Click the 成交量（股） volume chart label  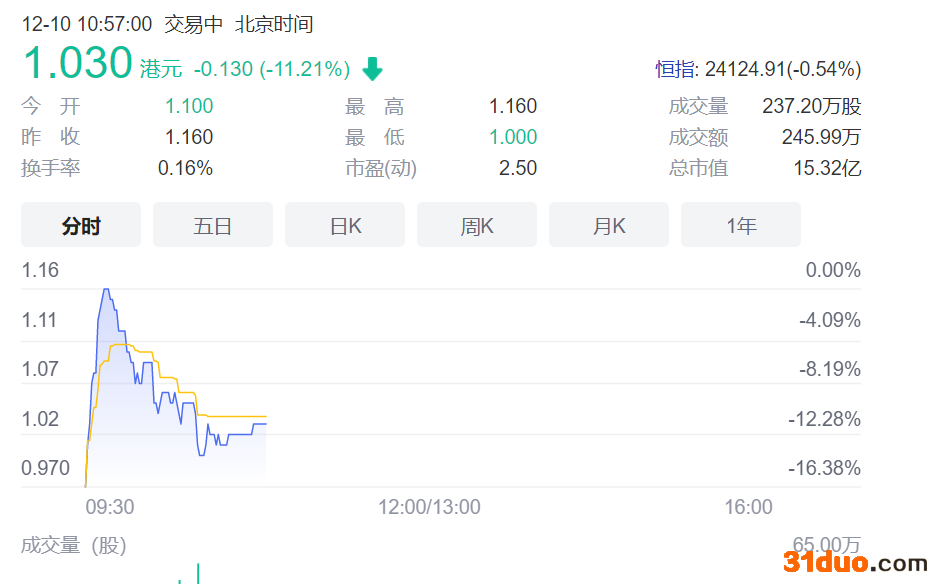(74, 546)
